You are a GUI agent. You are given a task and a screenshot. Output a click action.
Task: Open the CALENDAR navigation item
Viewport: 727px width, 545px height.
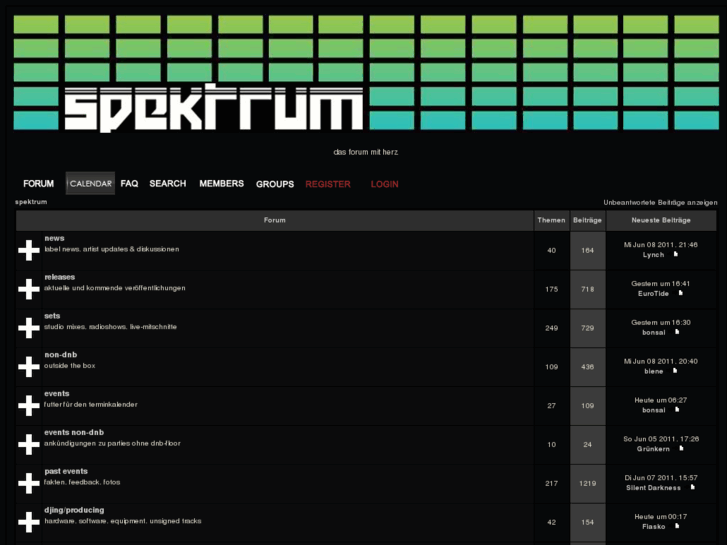pyautogui.click(x=90, y=184)
